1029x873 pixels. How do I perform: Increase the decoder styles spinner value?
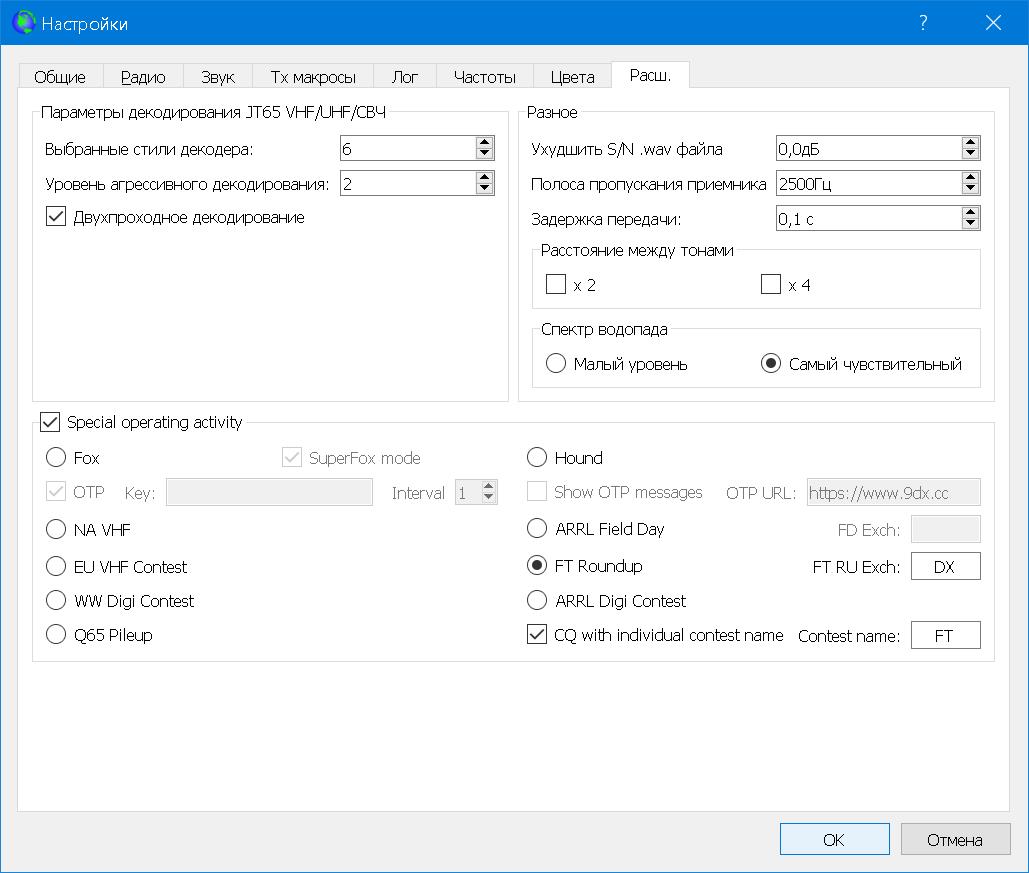[x=485, y=143]
